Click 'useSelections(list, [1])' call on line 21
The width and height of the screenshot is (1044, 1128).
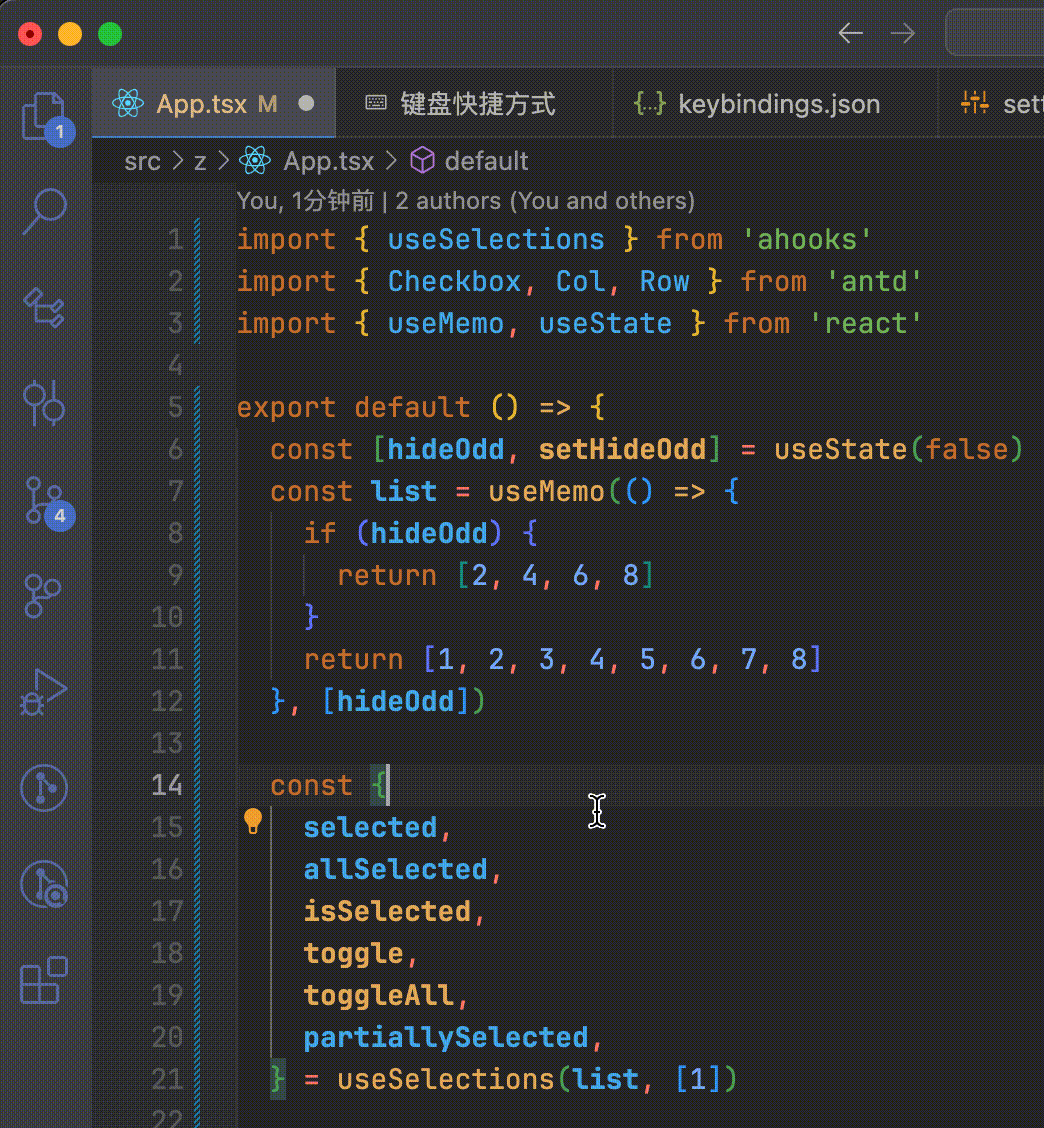[x=537, y=1078]
